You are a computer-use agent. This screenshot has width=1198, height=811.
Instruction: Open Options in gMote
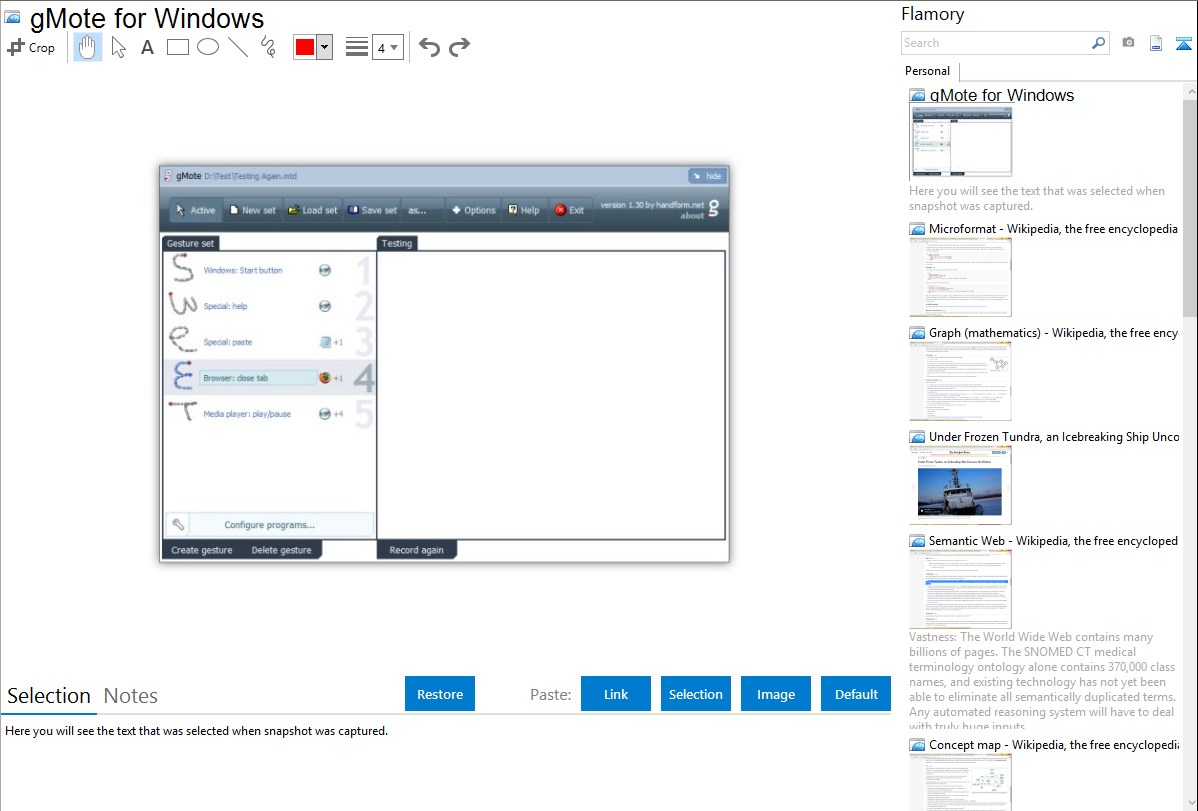pos(474,210)
